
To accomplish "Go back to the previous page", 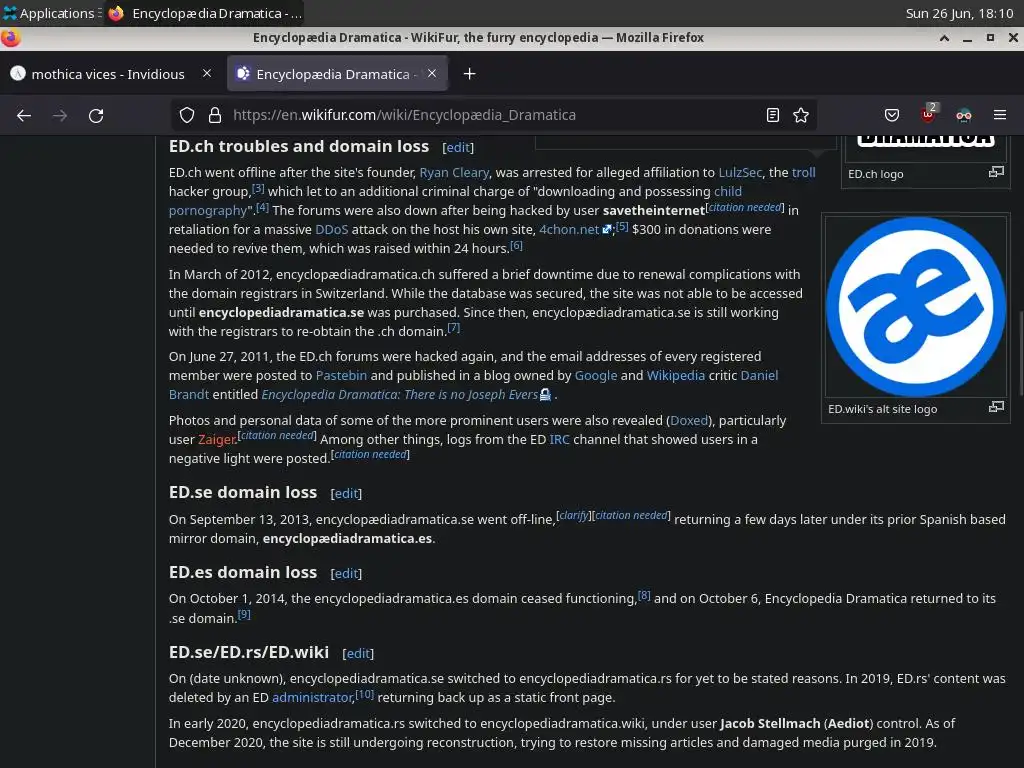I will tap(24, 116).
